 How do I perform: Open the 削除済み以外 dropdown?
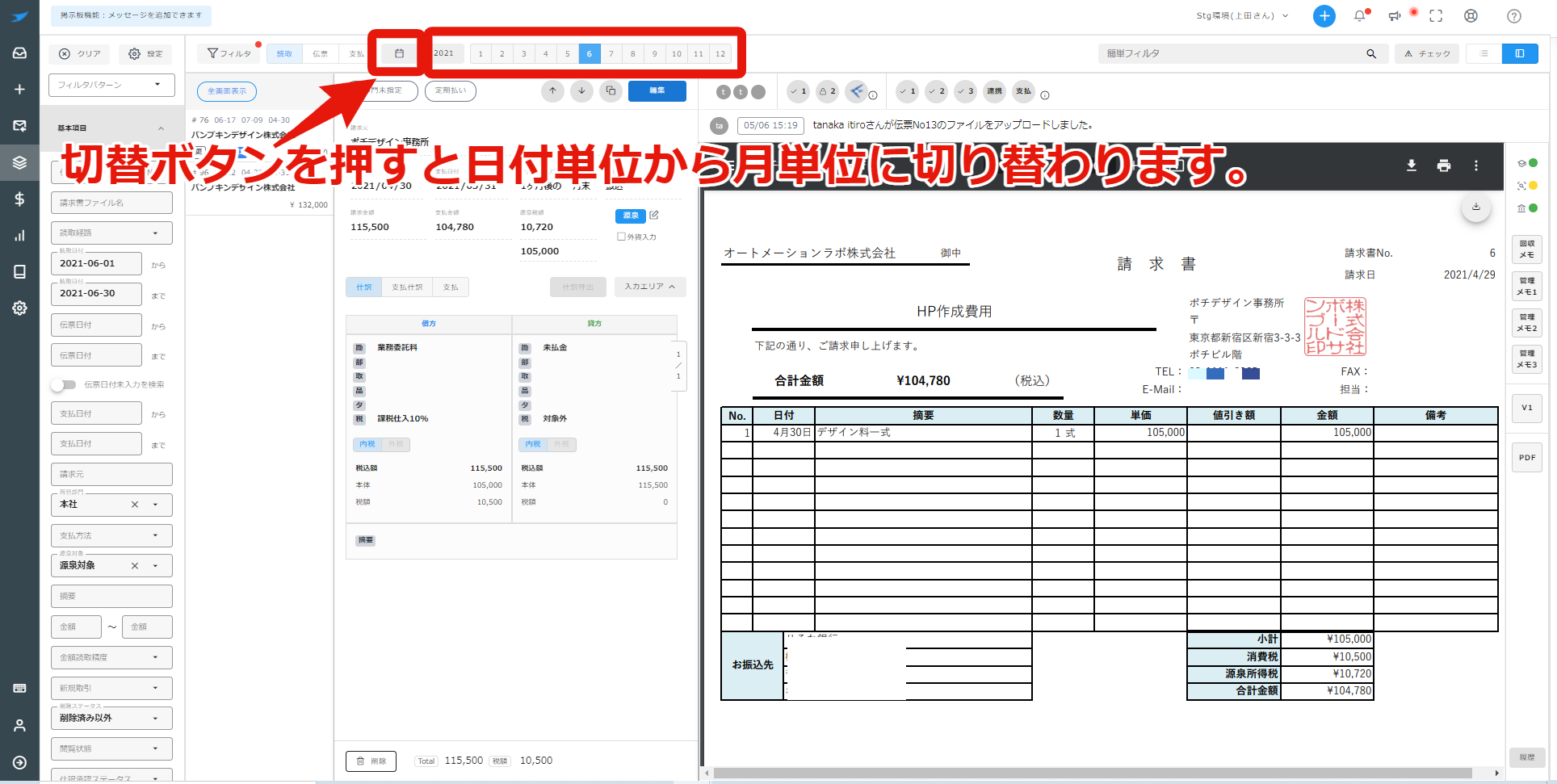tap(111, 718)
